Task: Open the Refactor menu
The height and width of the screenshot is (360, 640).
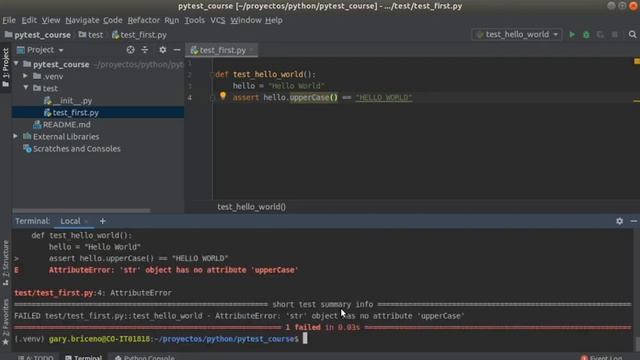Action: 143,20
